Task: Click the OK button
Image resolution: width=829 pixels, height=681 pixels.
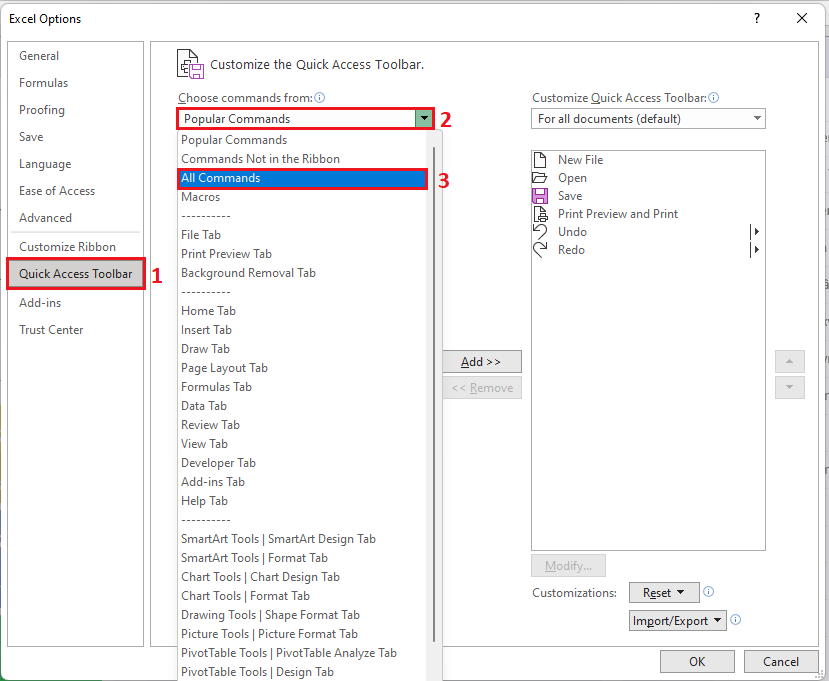Action: coord(697,661)
